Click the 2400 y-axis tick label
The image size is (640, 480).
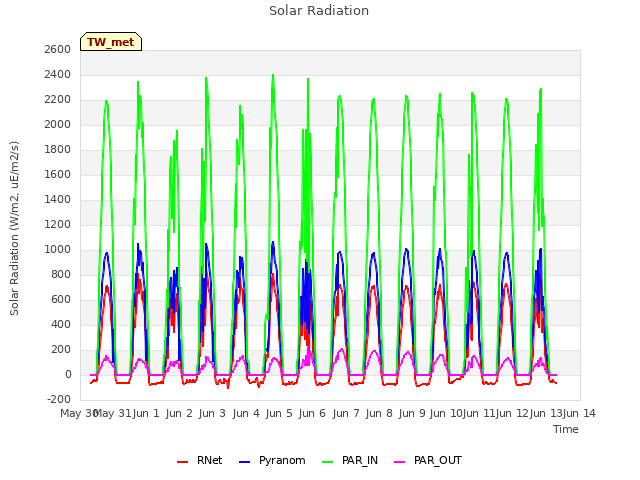tap(58, 75)
